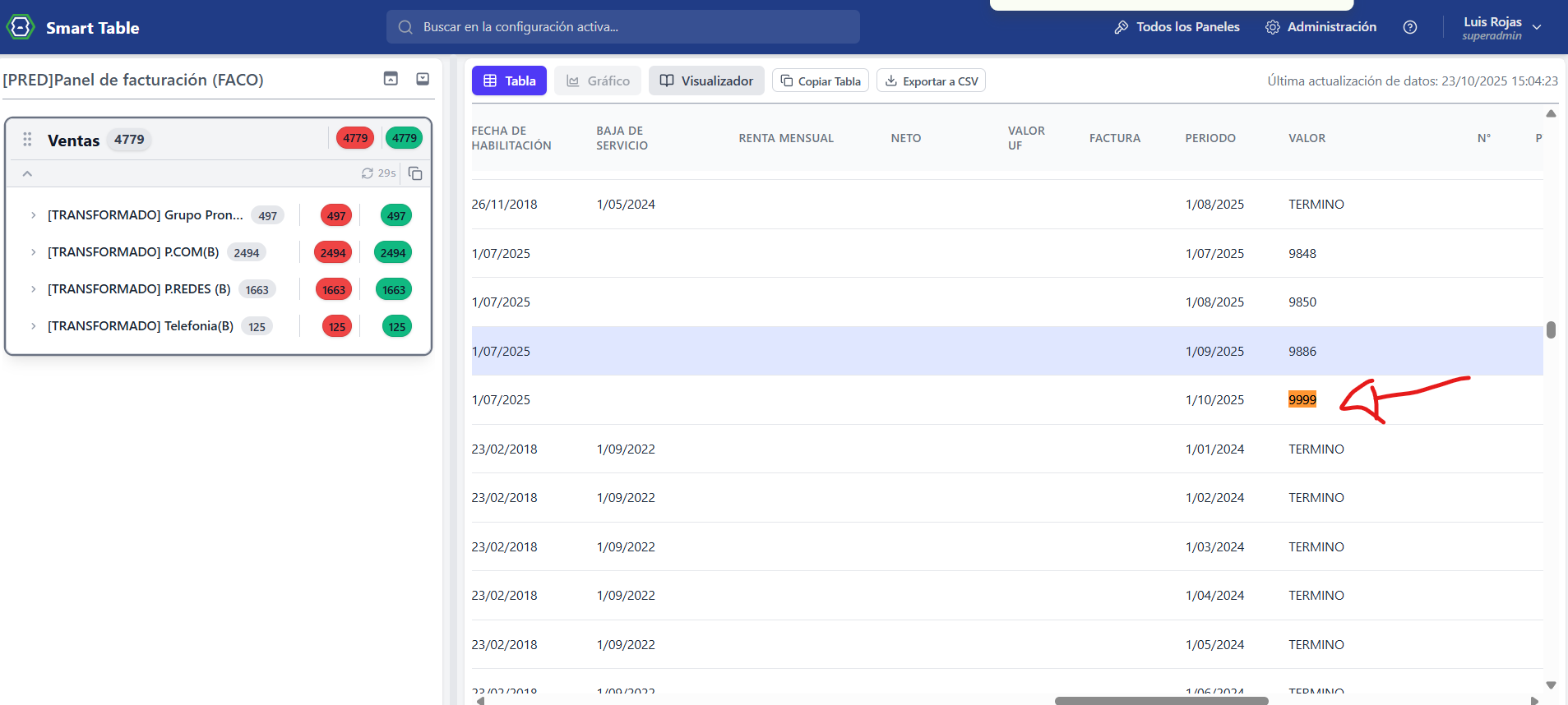Click the Smart Table logo icon
The width and height of the screenshot is (1568, 705).
[x=21, y=27]
